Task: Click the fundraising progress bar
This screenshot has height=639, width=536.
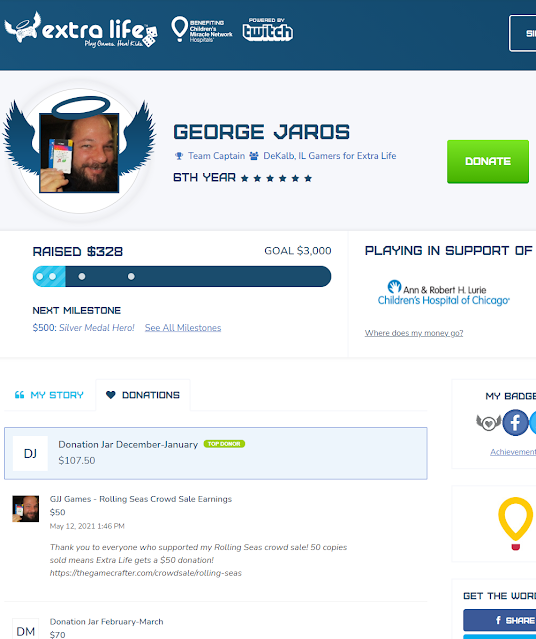Action: coord(182,276)
